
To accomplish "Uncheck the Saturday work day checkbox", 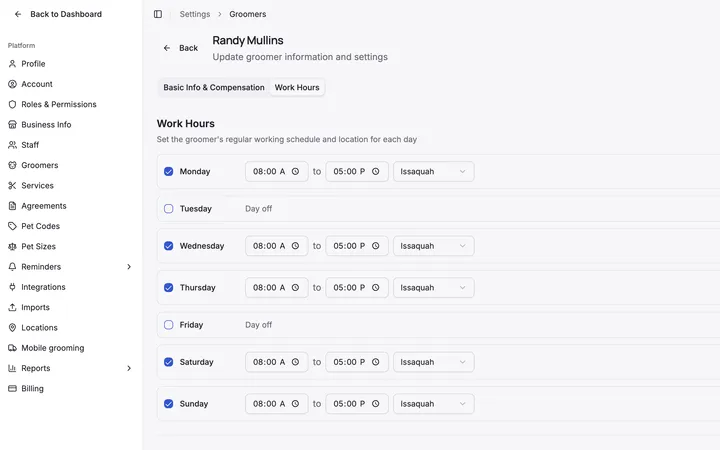I will [x=169, y=362].
